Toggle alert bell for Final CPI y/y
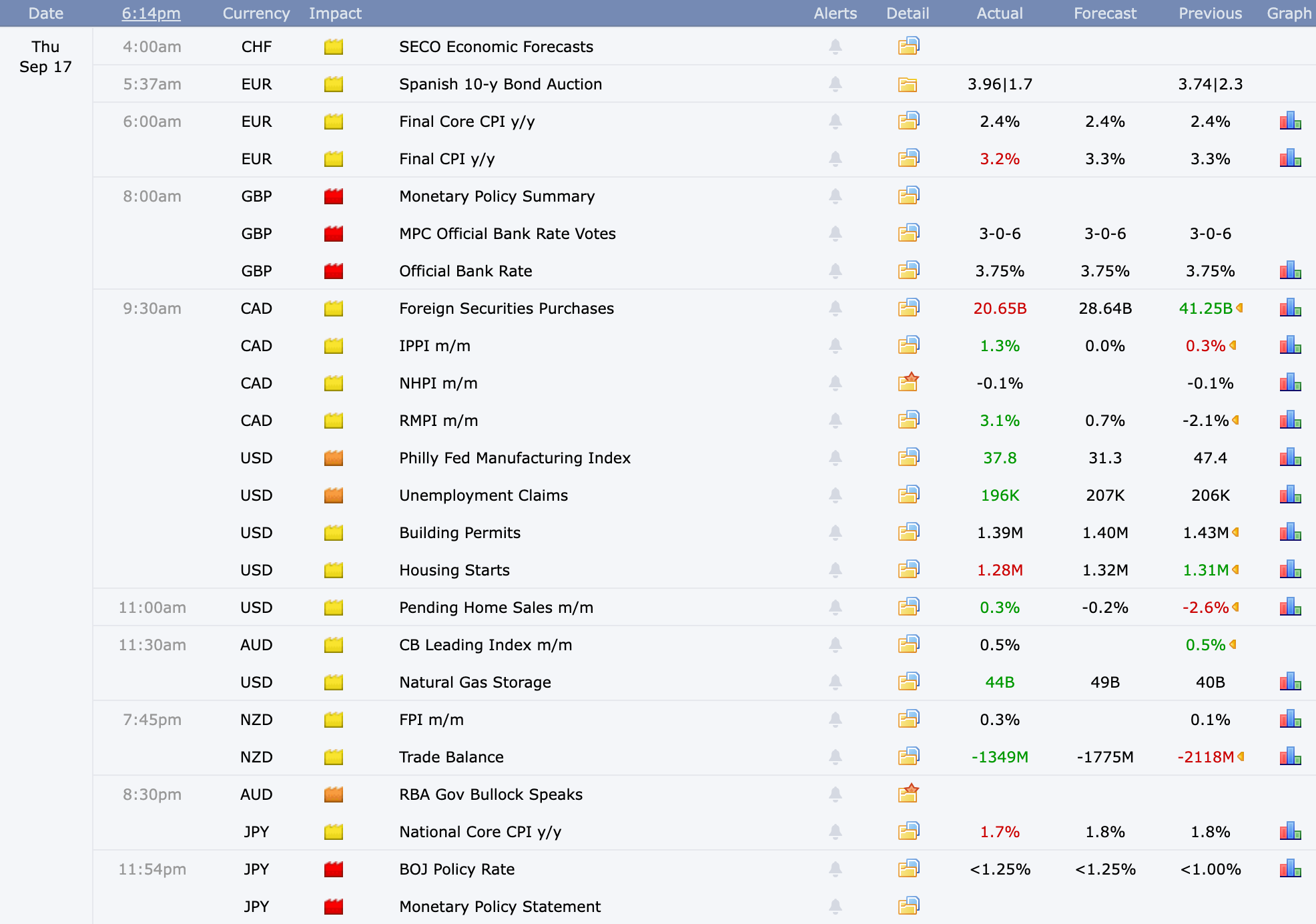 pos(835,159)
